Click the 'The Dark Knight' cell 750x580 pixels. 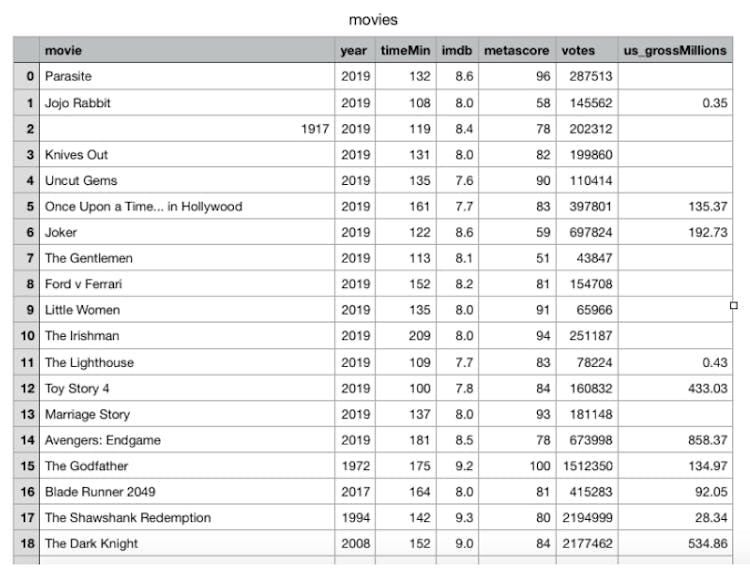pyautogui.click(x=91, y=544)
